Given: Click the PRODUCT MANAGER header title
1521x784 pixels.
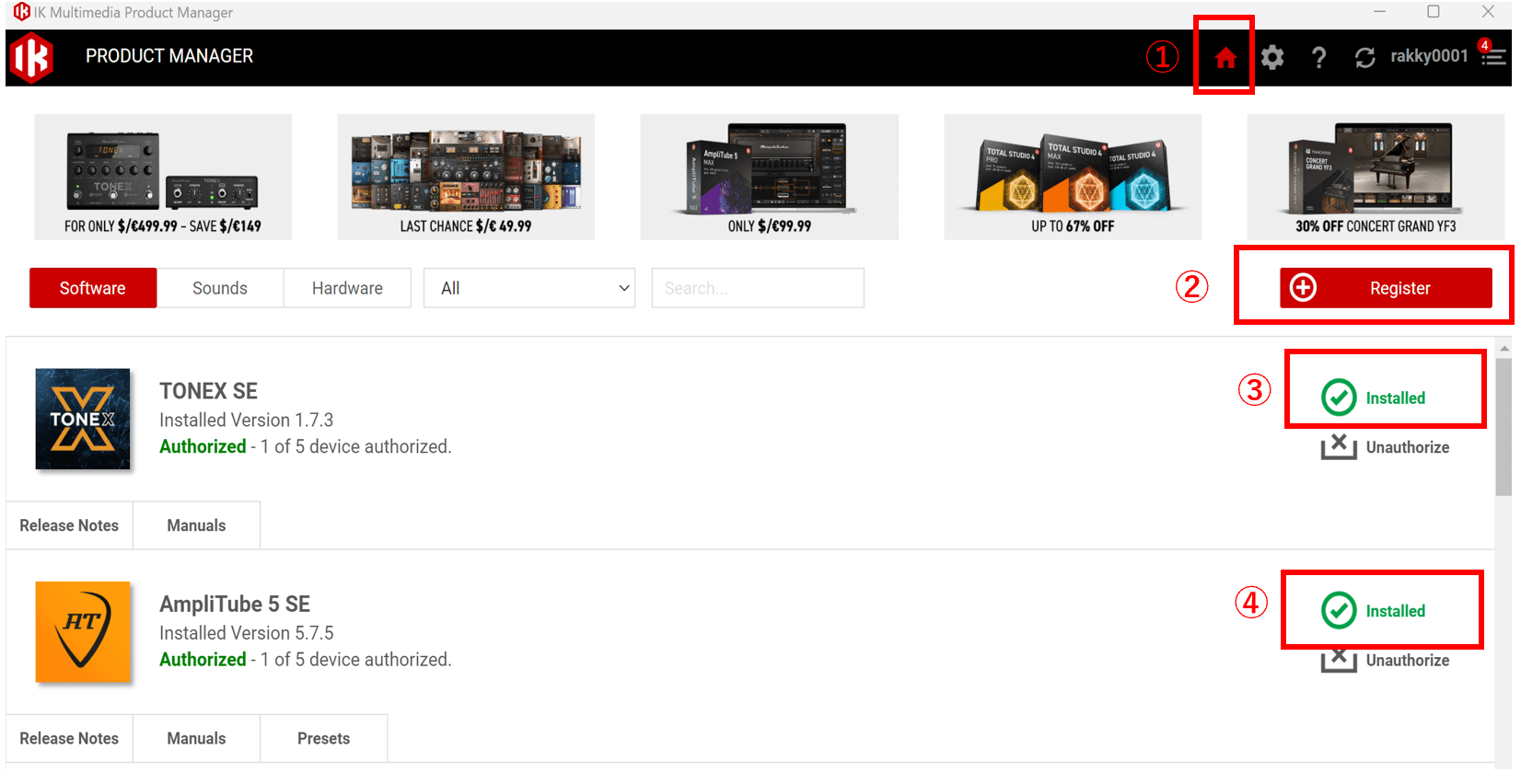Looking at the screenshot, I should [169, 56].
